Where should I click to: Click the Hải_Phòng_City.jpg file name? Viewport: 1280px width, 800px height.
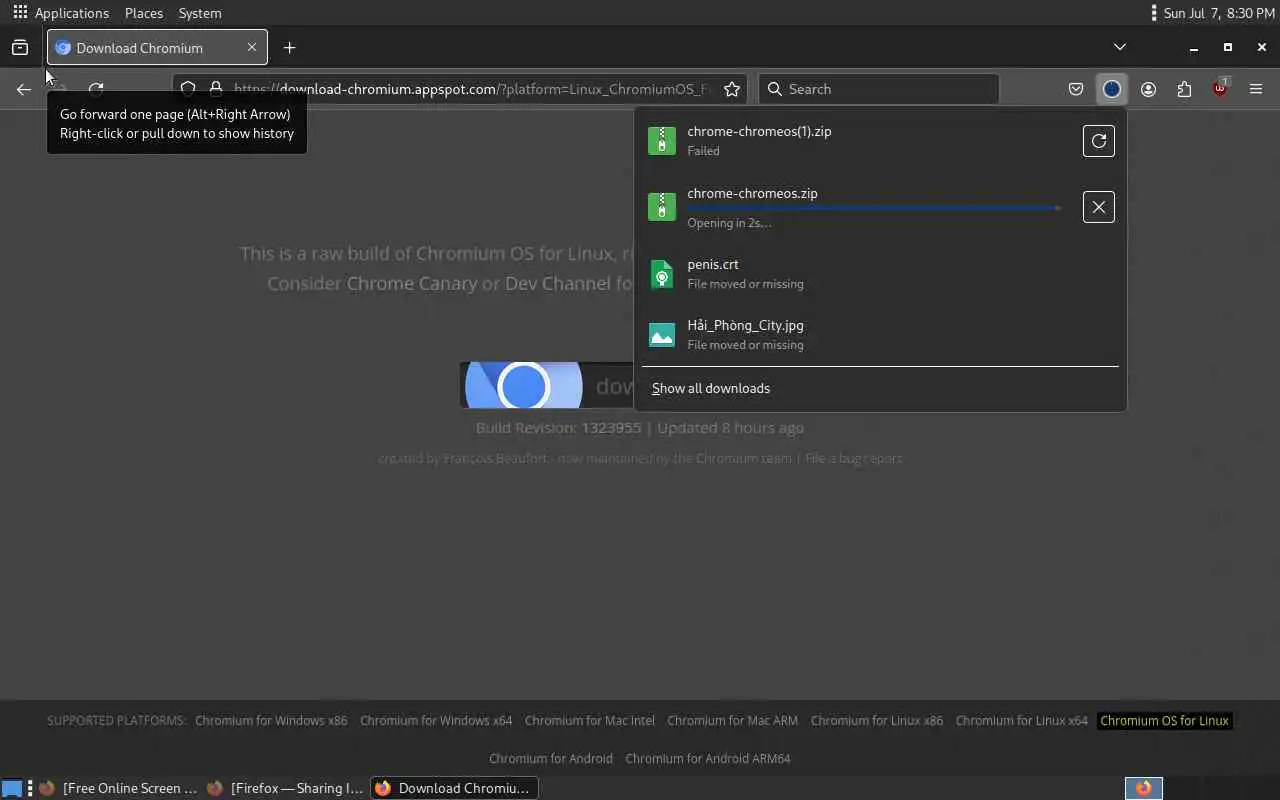click(x=745, y=325)
